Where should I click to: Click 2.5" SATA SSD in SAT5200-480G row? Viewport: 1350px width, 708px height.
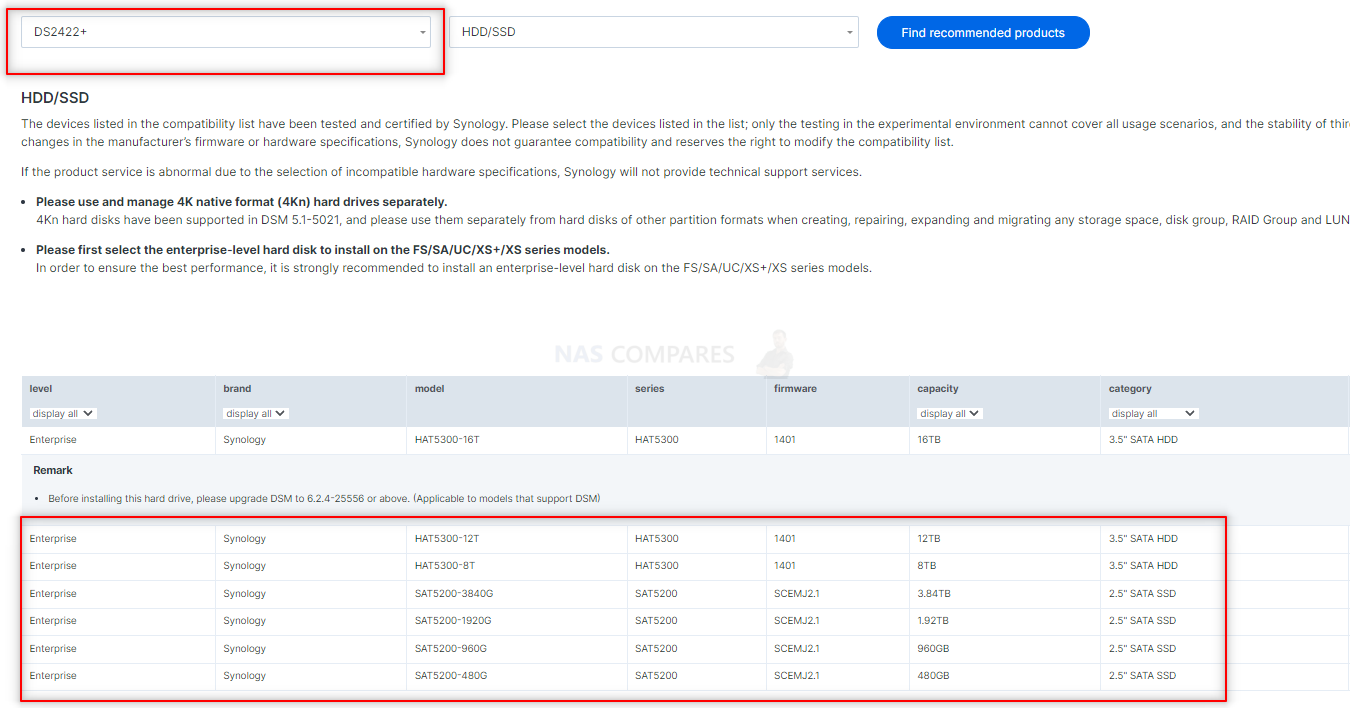(1142, 676)
